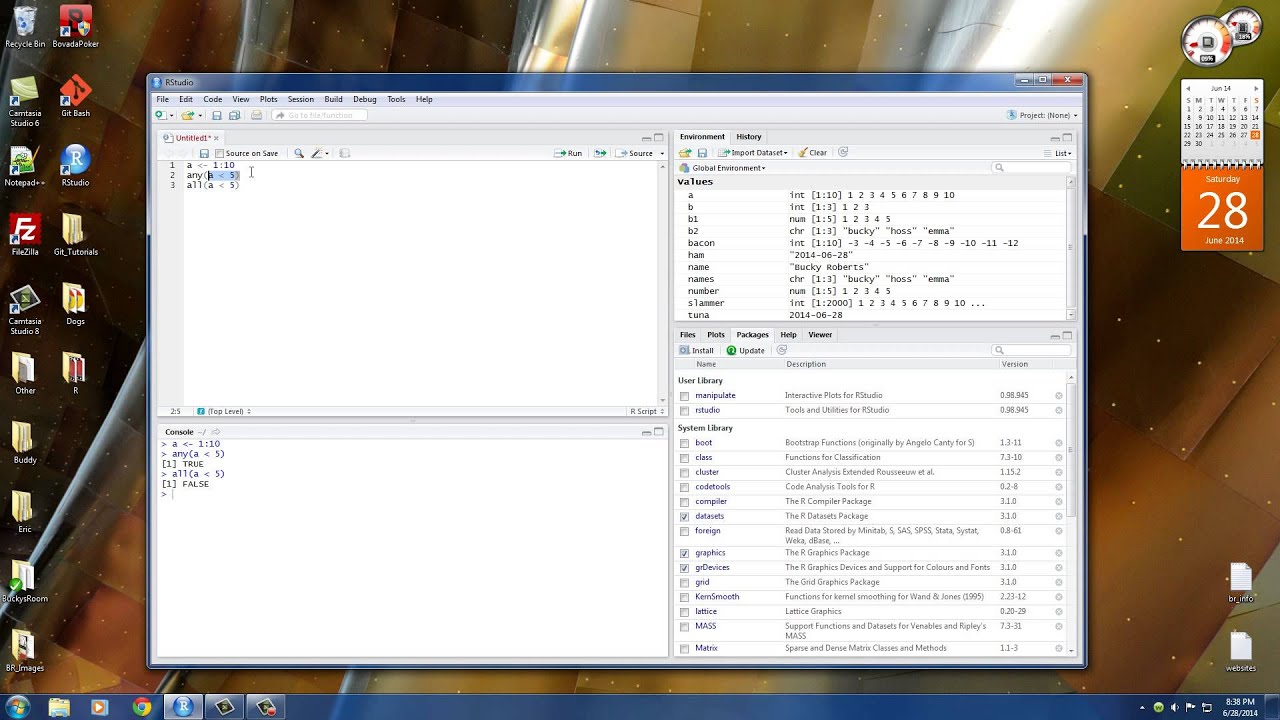The image size is (1280, 720).
Task: Uncheck the datasets package checkbox
Action: click(x=684, y=517)
